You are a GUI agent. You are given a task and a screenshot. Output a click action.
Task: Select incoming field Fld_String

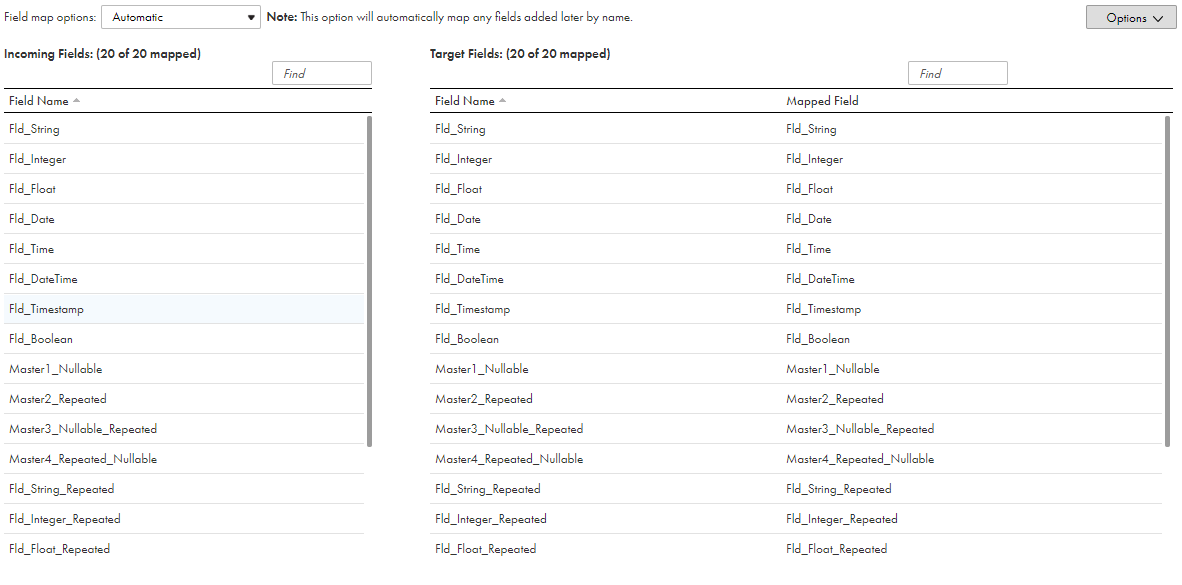click(34, 129)
